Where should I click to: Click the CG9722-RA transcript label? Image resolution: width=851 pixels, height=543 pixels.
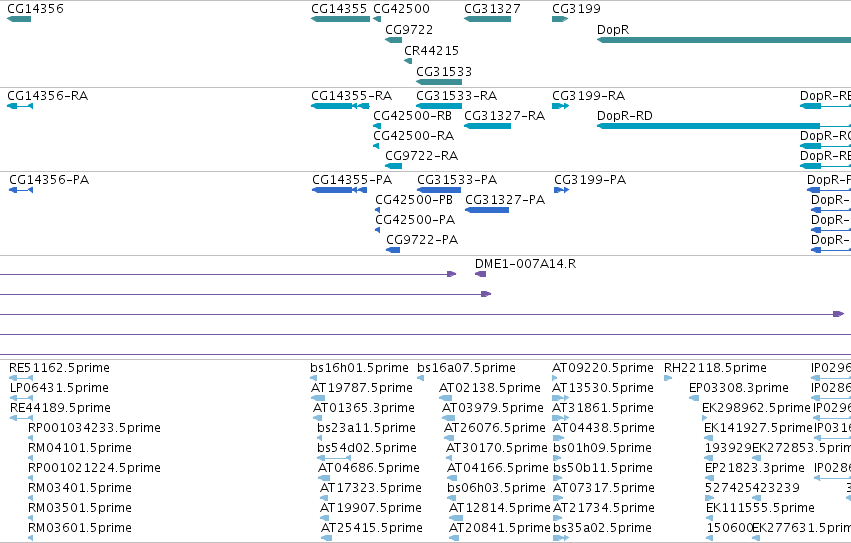tap(422, 156)
